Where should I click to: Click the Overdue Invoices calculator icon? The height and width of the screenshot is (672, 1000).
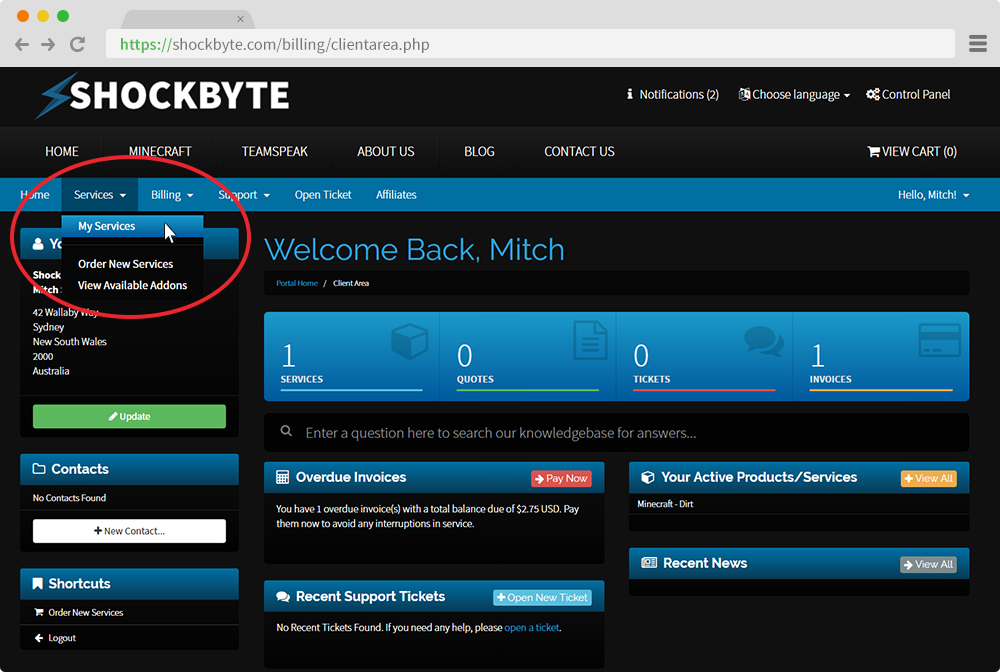point(283,477)
